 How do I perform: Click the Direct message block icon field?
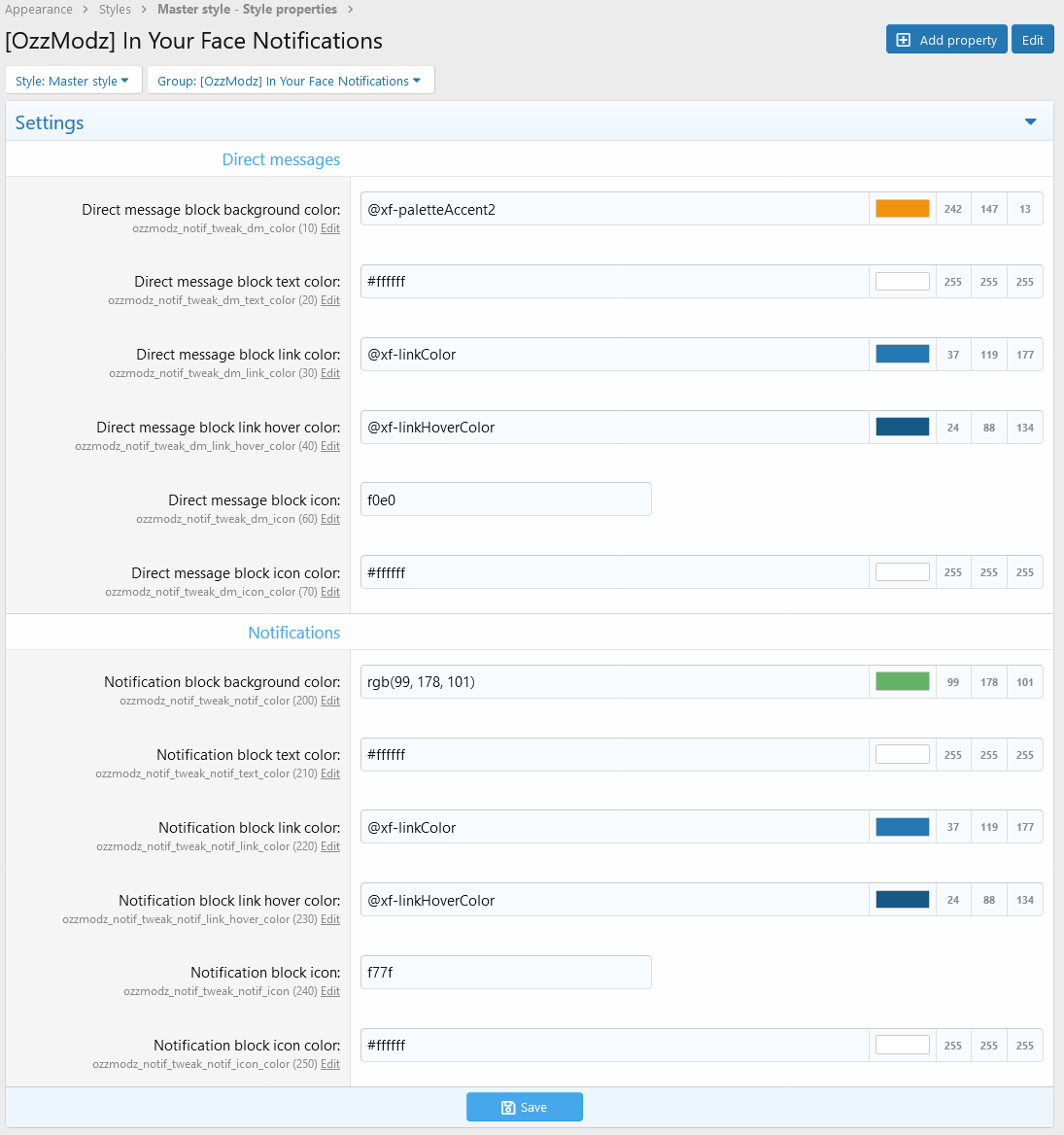pyautogui.click(x=505, y=499)
